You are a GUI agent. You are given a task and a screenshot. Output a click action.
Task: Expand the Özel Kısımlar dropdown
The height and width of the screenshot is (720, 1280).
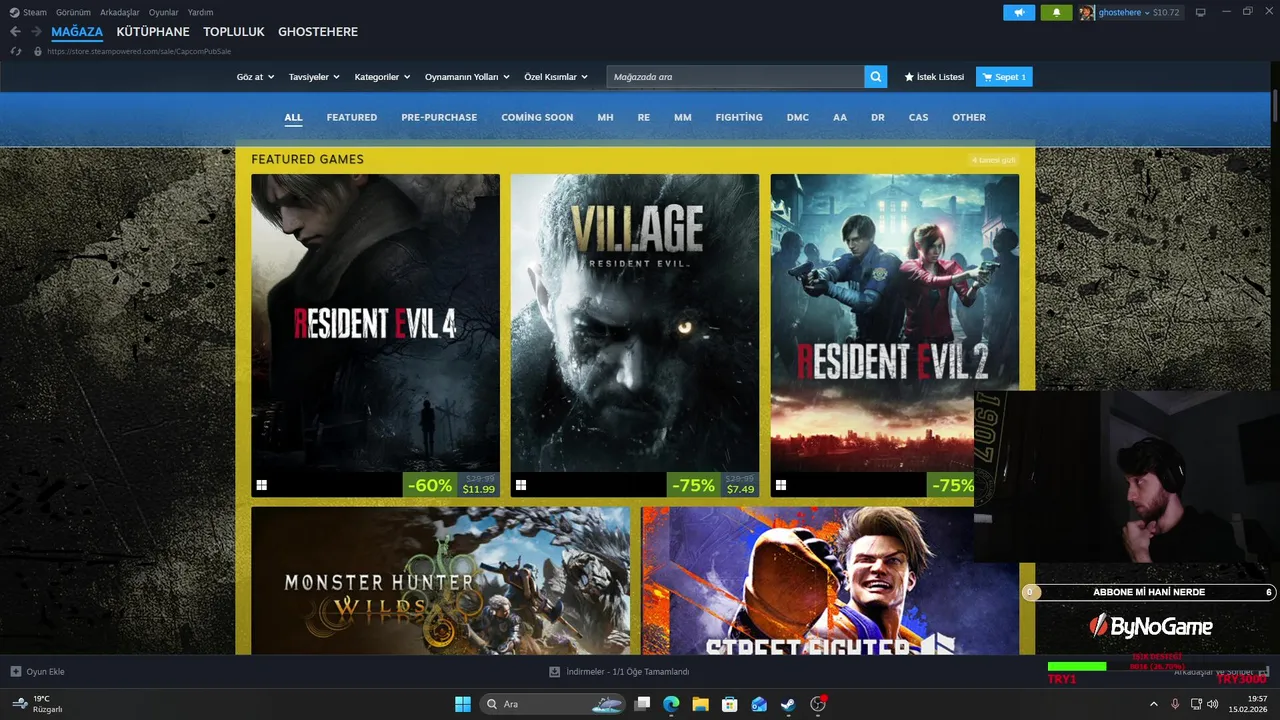click(x=556, y=77)
